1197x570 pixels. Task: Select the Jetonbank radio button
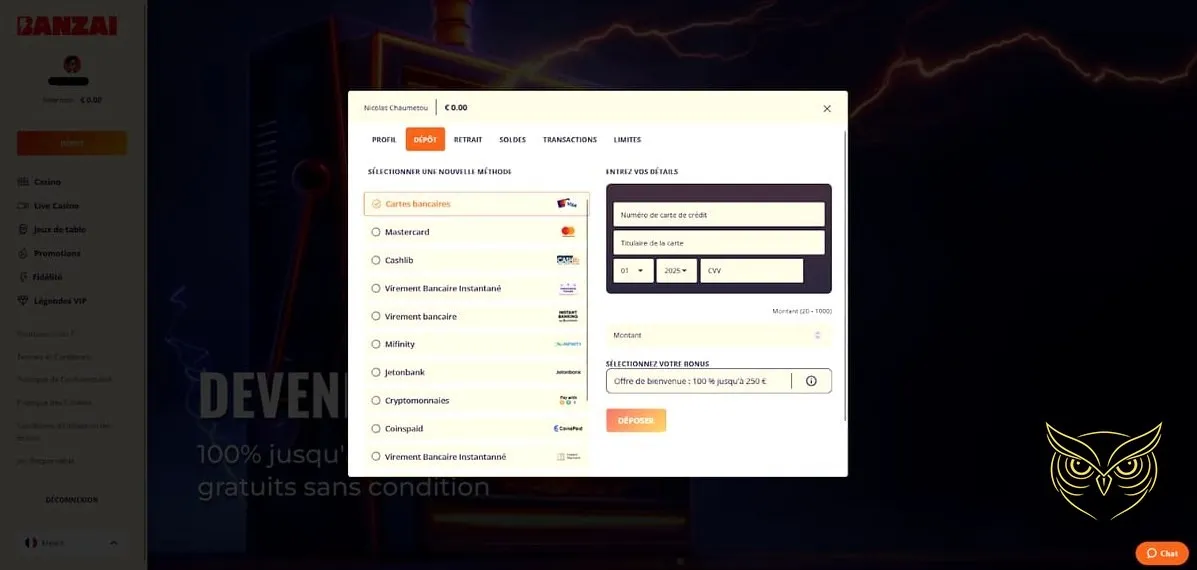(376, 372)
